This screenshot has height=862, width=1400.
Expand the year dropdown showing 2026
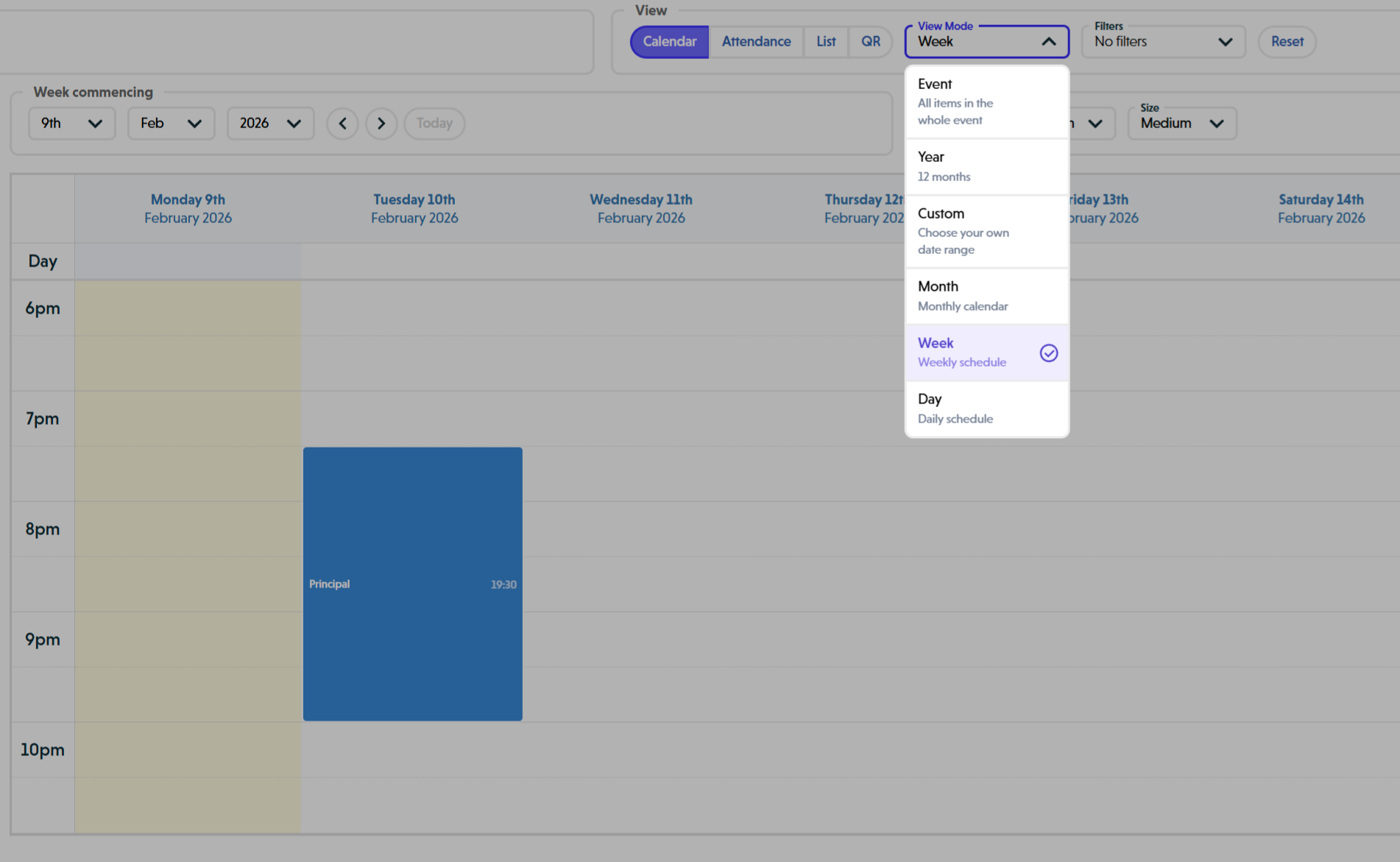[x=270, y=123]
